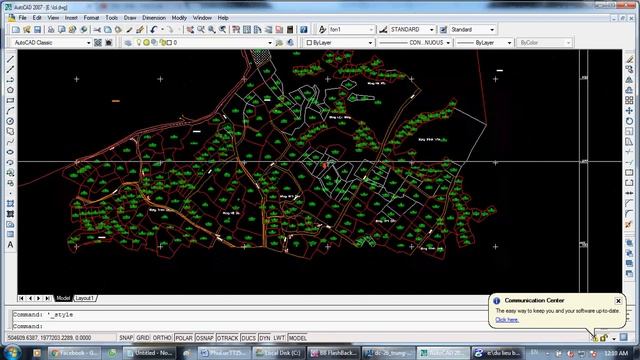Viewport: 640px width, 360px height.
Task: Open the ByLayer color control dropdown
Action: pos(370,42)
